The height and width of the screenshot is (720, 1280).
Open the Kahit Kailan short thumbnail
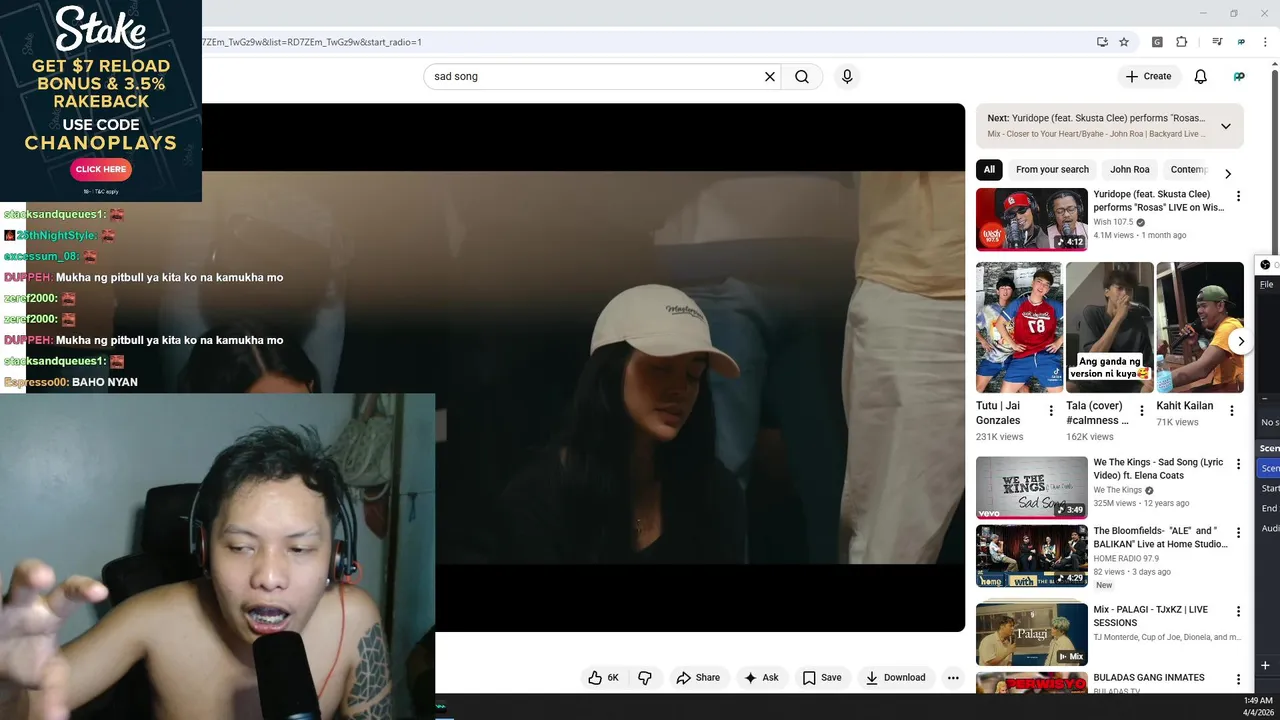pyautogui.click(x=1200, y=327)
